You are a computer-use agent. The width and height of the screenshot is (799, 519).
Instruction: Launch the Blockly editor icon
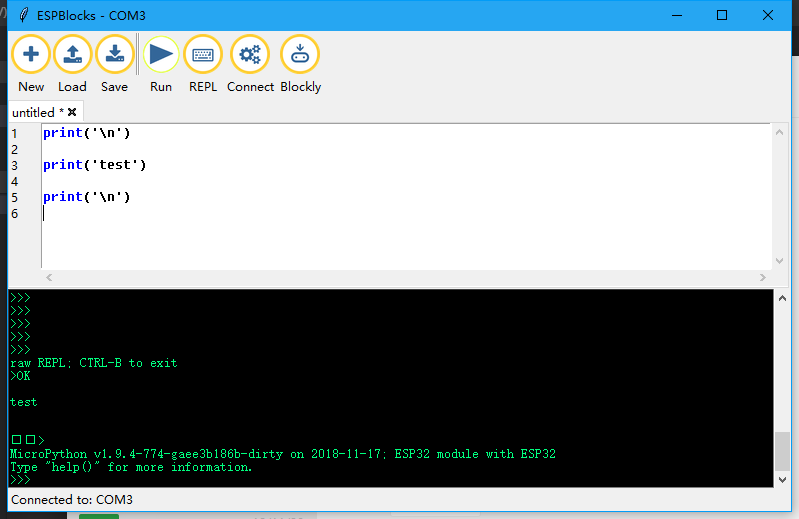300,55
